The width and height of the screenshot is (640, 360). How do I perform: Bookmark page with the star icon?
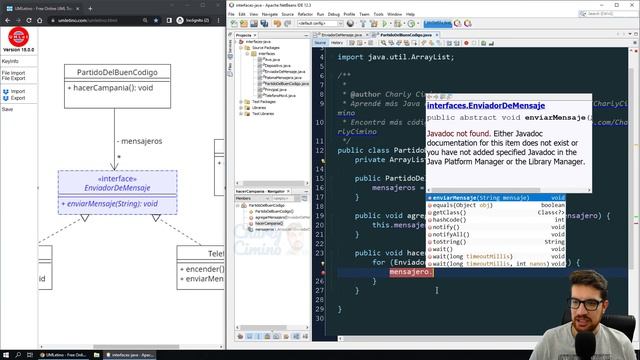click(156, 20)
